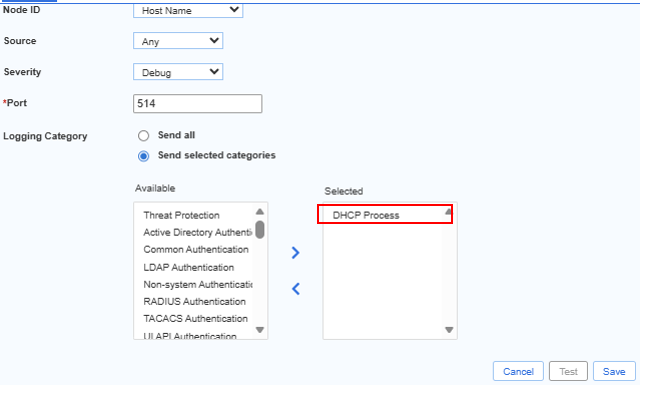The height and width of the screenshot is (410, 656).
Task: Expand the Source dropdown set to Any
Action: pyautogui.click(x=178, y=41)
